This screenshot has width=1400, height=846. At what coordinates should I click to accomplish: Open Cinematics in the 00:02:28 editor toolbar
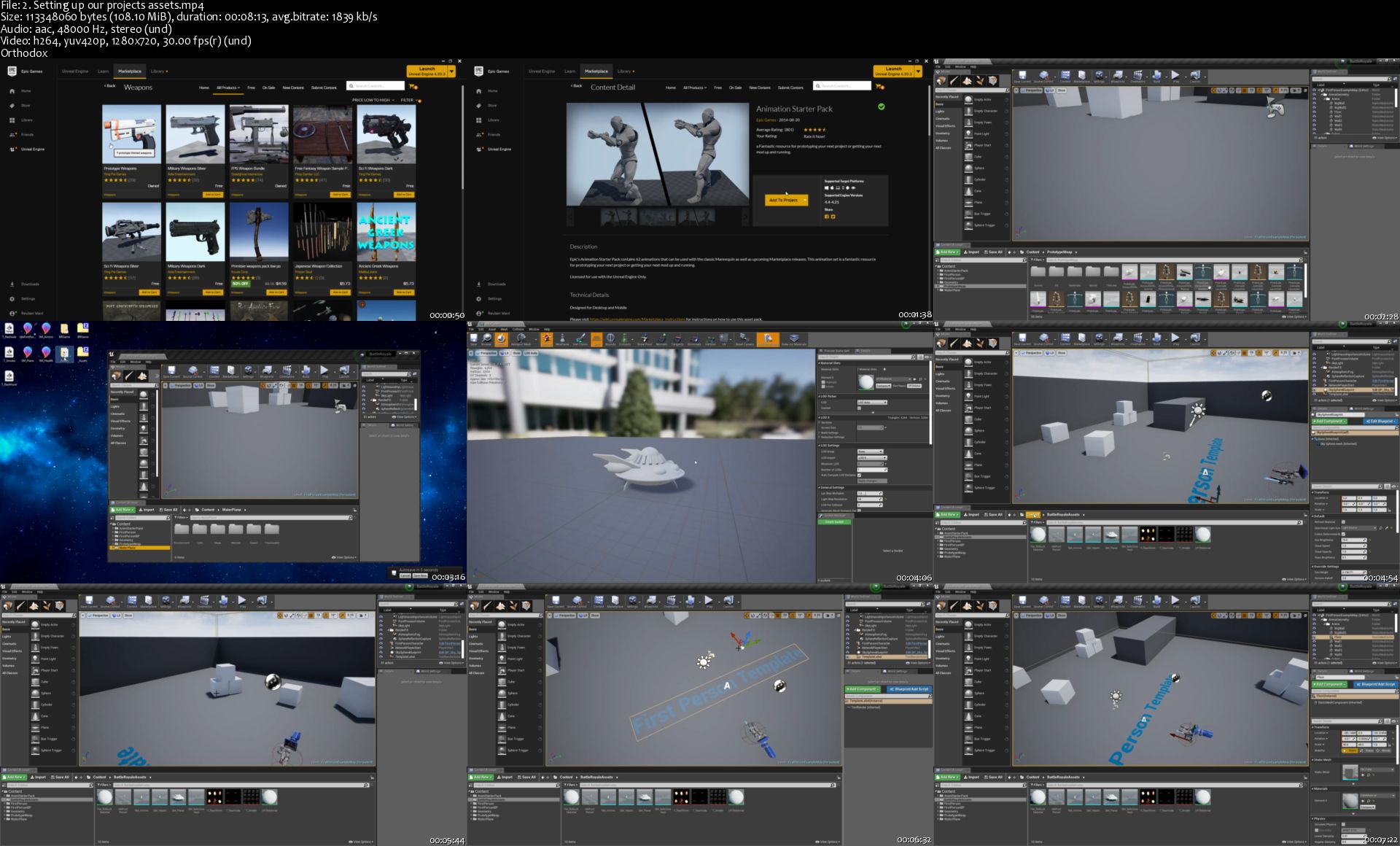pos(1137,77)
